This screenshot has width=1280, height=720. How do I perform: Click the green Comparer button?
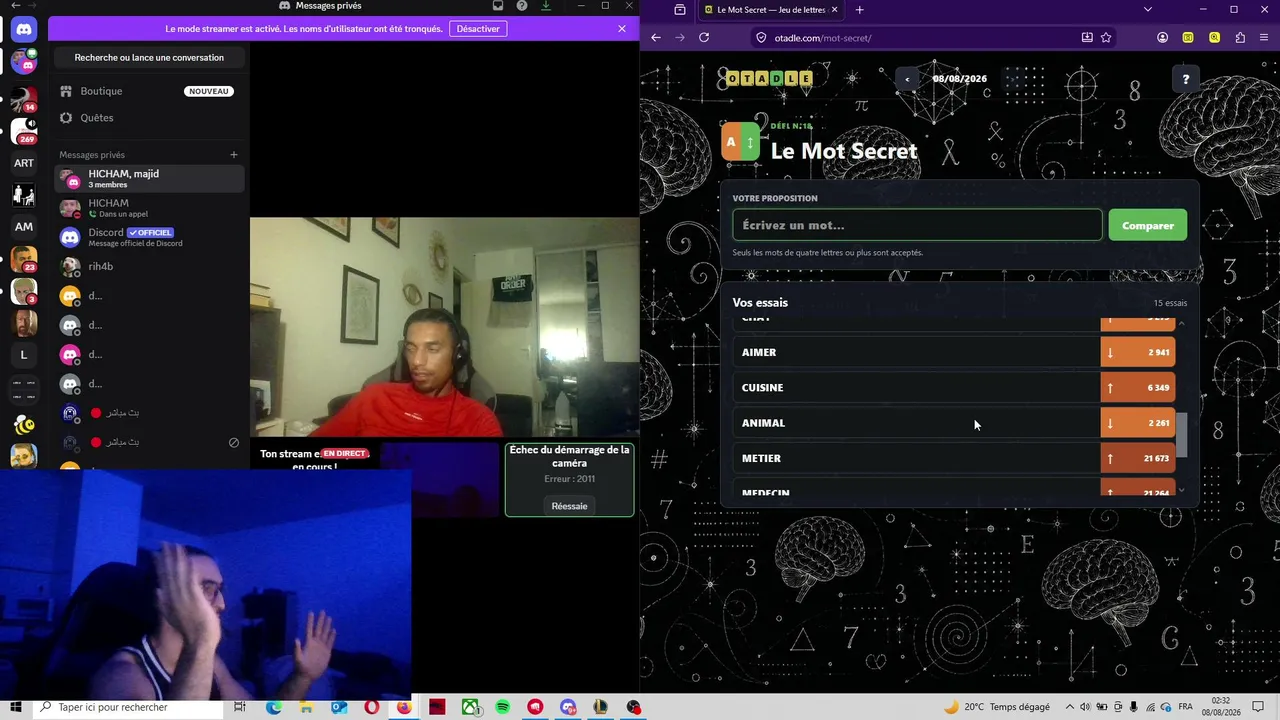click(x=1148, y=225)
